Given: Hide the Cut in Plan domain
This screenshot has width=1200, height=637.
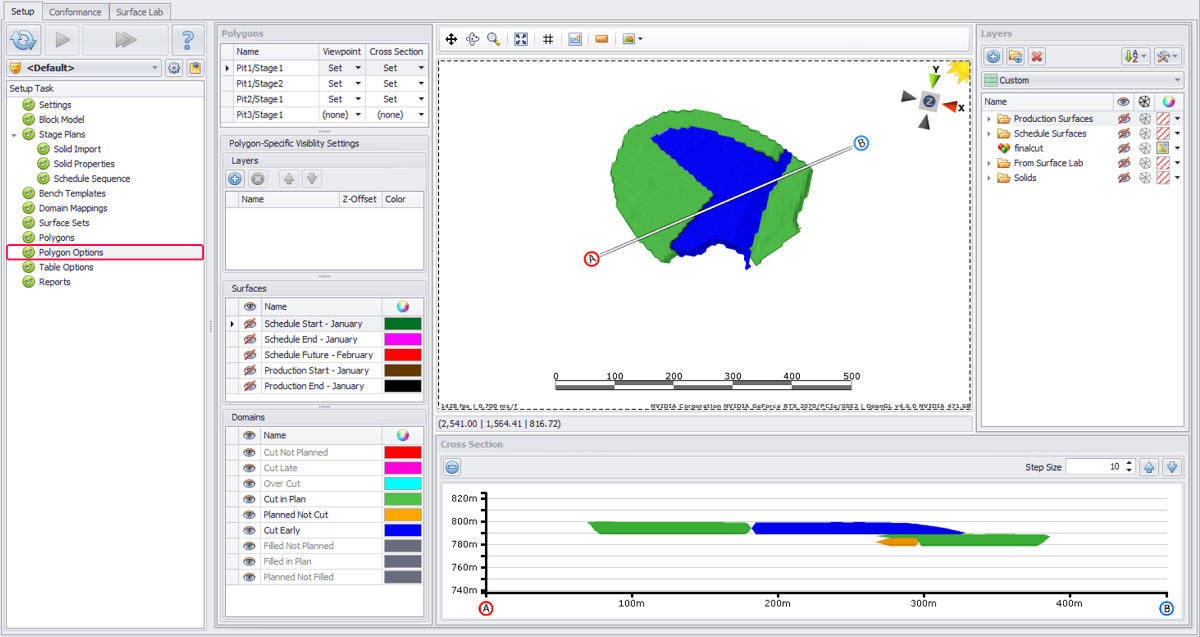Looking at the screenshot, I should pyautogui.click(x=250, y=499).
